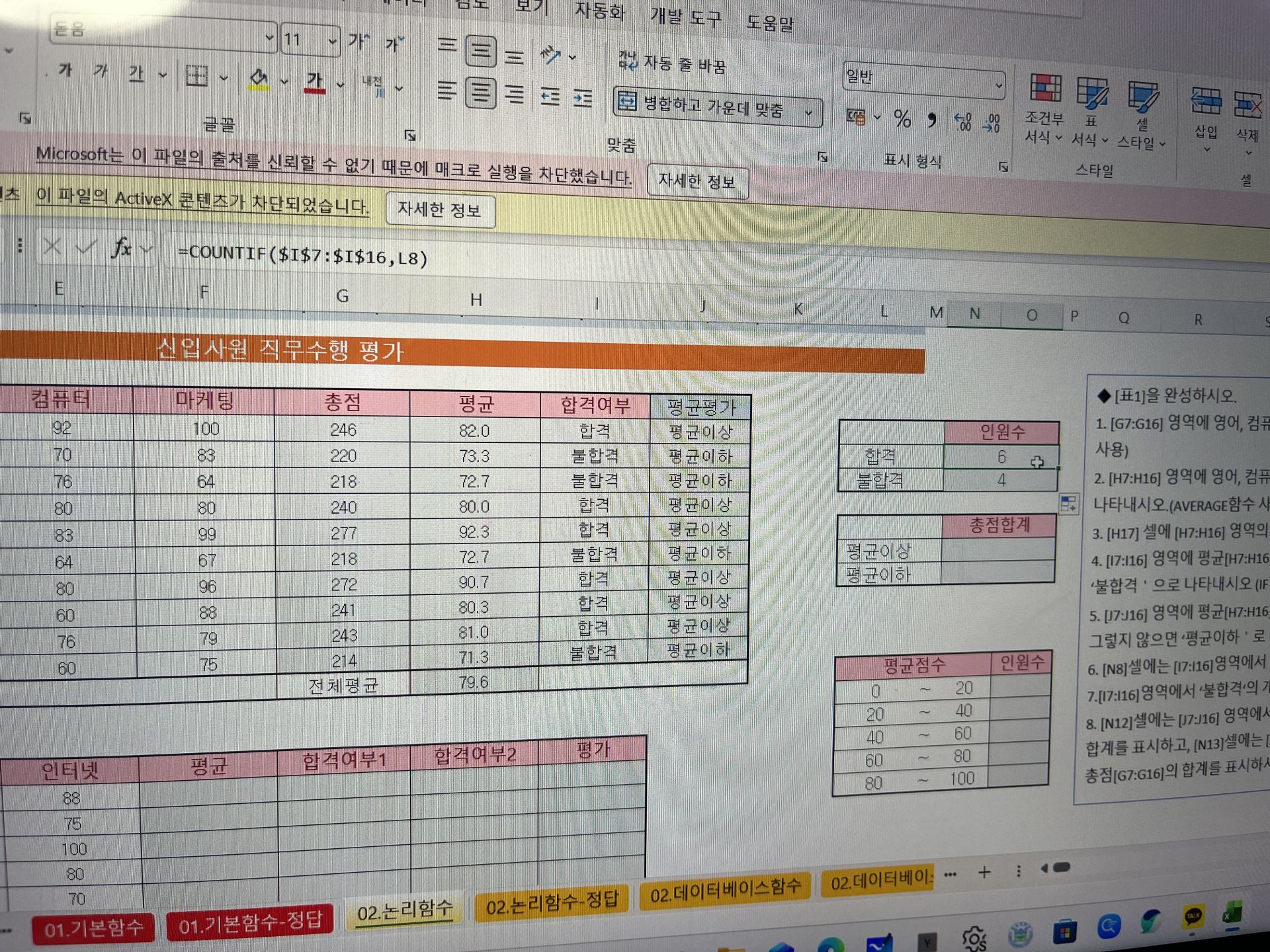Switch to 02.논리함수-정답 sheet tab
The height and width of the screenshot is (952, 1270).
pyautogui.click(x=552, y=903)
